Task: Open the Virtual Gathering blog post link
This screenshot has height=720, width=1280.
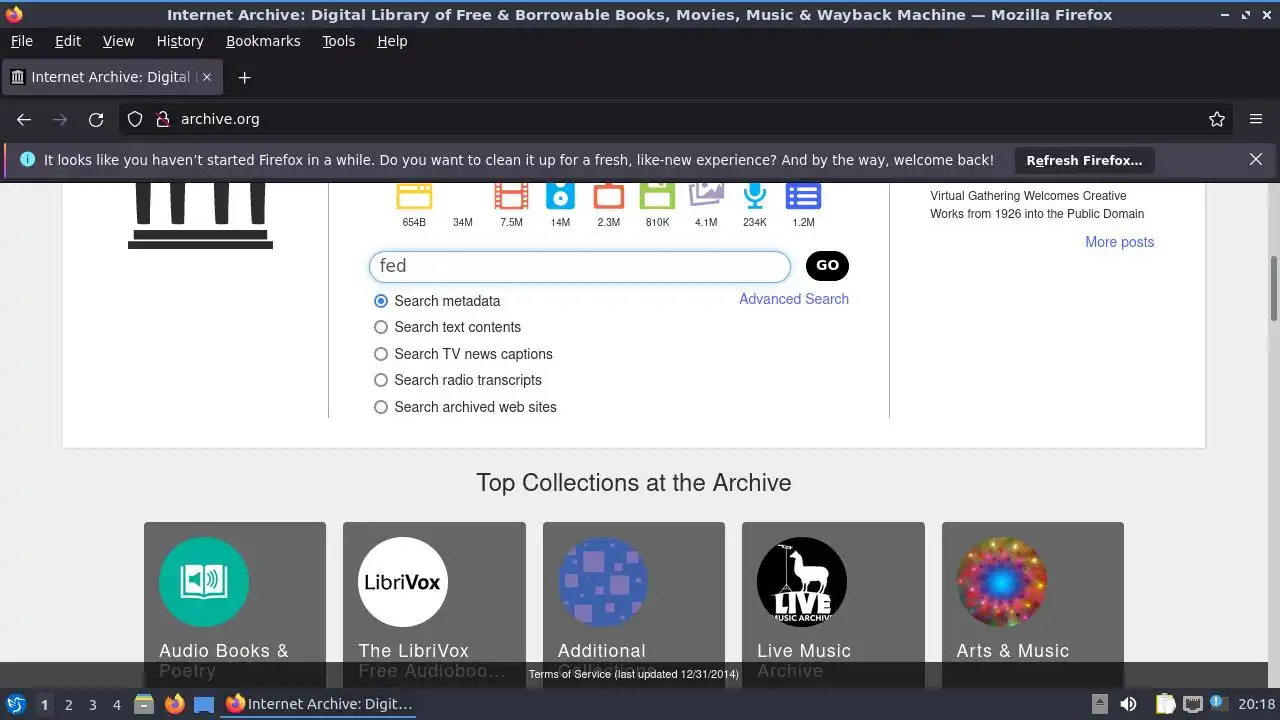Action: [1037, 205]
